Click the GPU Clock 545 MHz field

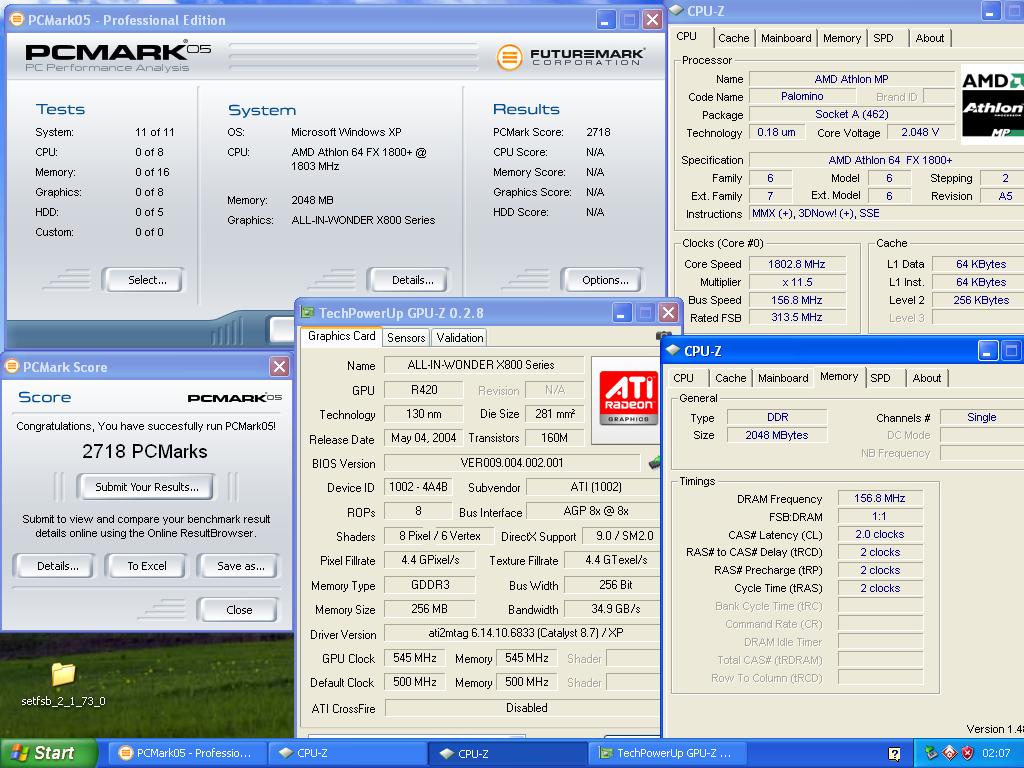[415, 658]
